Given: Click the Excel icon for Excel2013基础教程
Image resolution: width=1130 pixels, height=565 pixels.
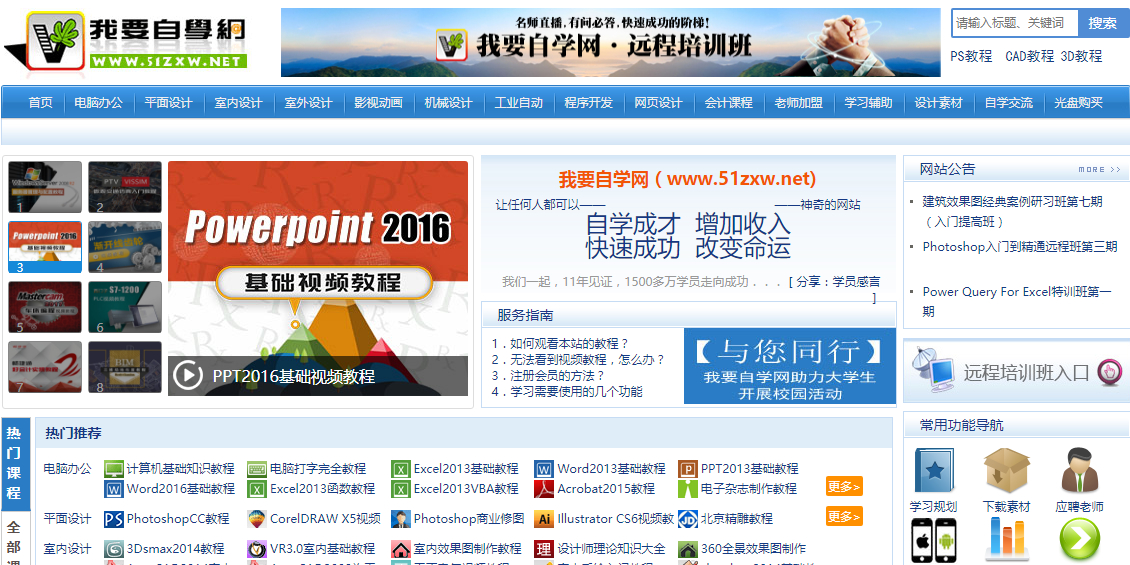Looking at the screenshot, I should click(x=401, y=469).
